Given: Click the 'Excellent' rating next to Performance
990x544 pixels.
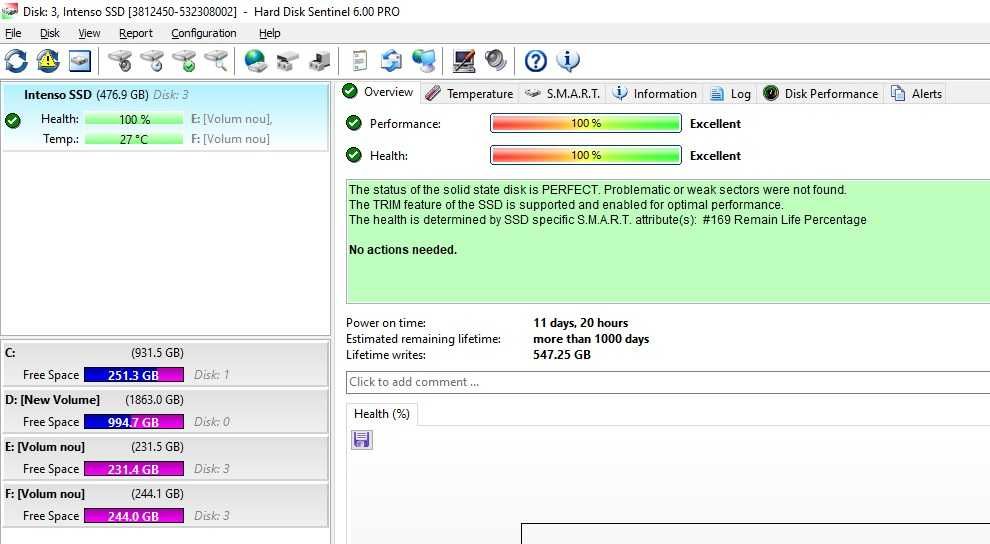Looking at the screenshot, I should tap(715, 124).
